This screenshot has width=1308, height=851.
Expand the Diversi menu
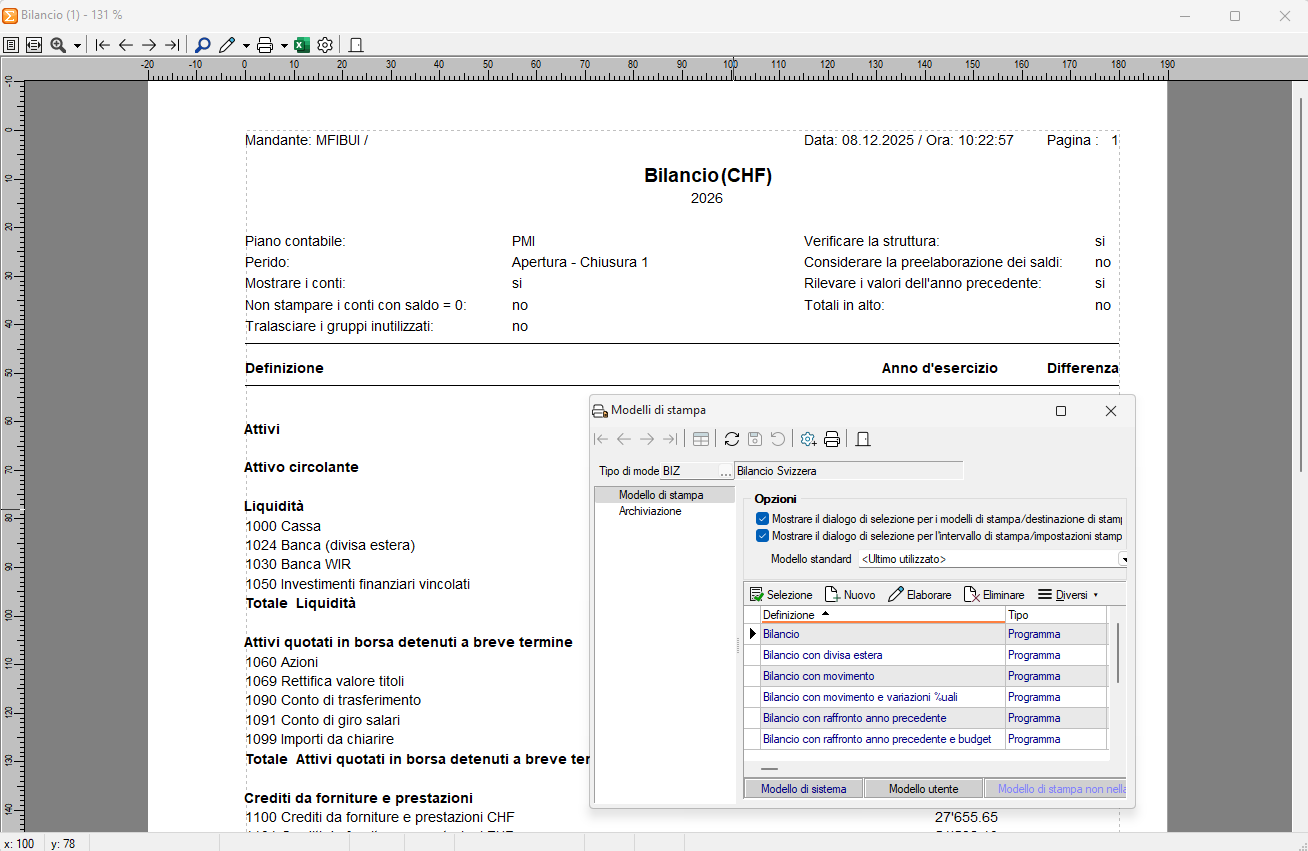click(1067, 595)
